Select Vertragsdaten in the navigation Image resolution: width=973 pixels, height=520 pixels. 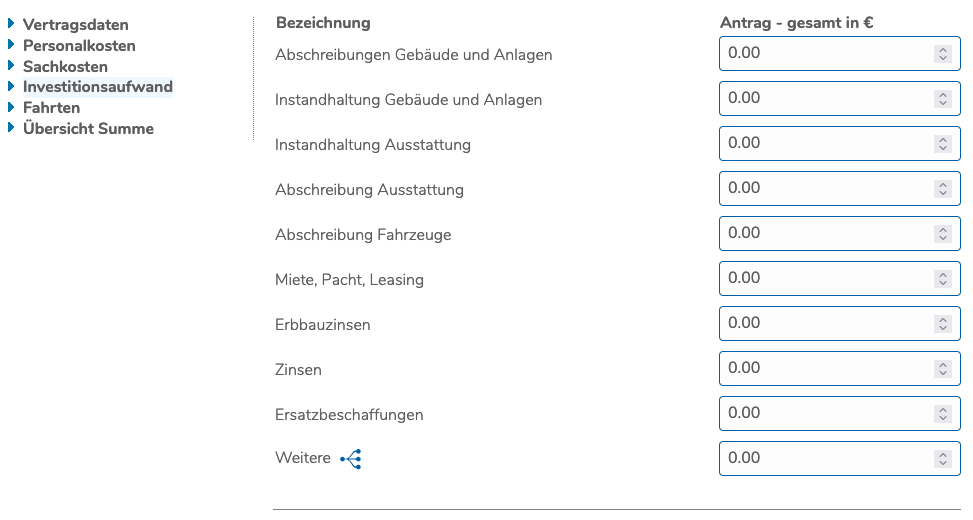[x=76, y=25]
